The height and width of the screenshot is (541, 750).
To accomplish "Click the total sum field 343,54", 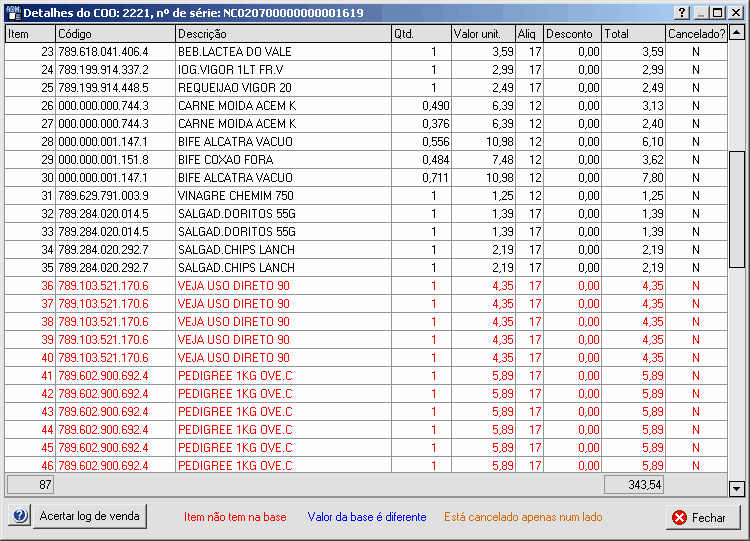I will pyautogui.click(x=634, y=485).
